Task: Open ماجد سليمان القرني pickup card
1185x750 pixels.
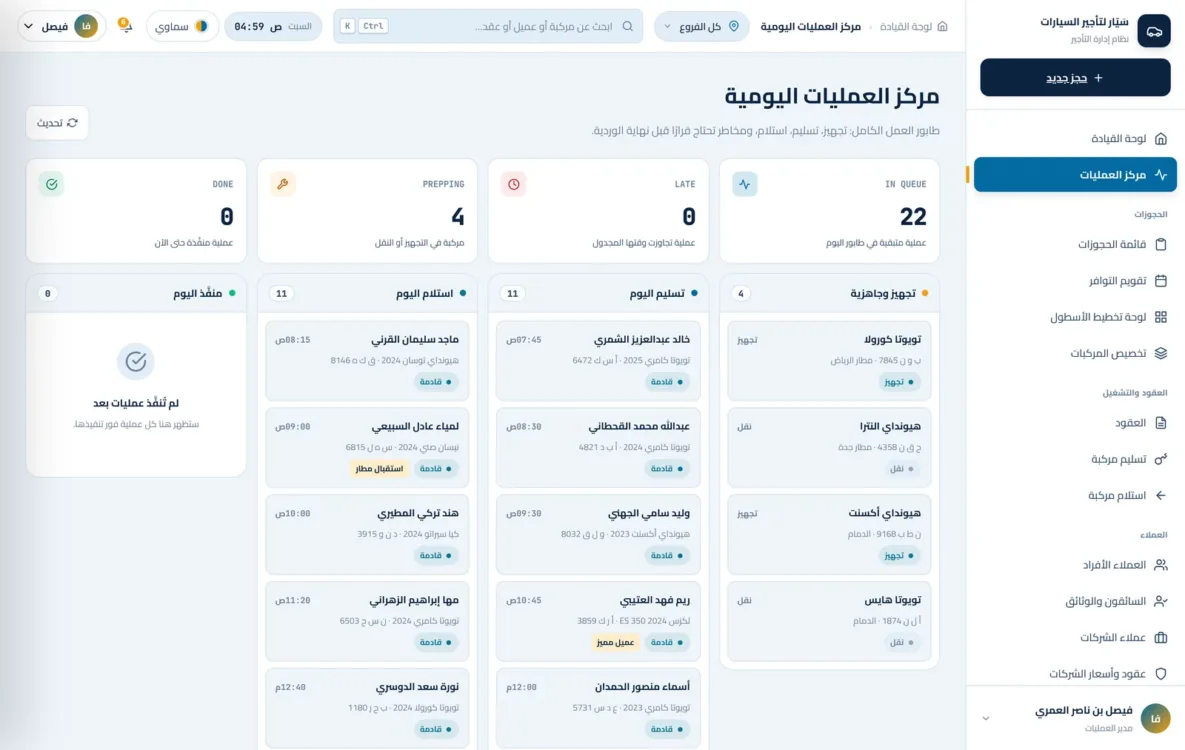Action: pyautogui.click(x=367, y=361)
